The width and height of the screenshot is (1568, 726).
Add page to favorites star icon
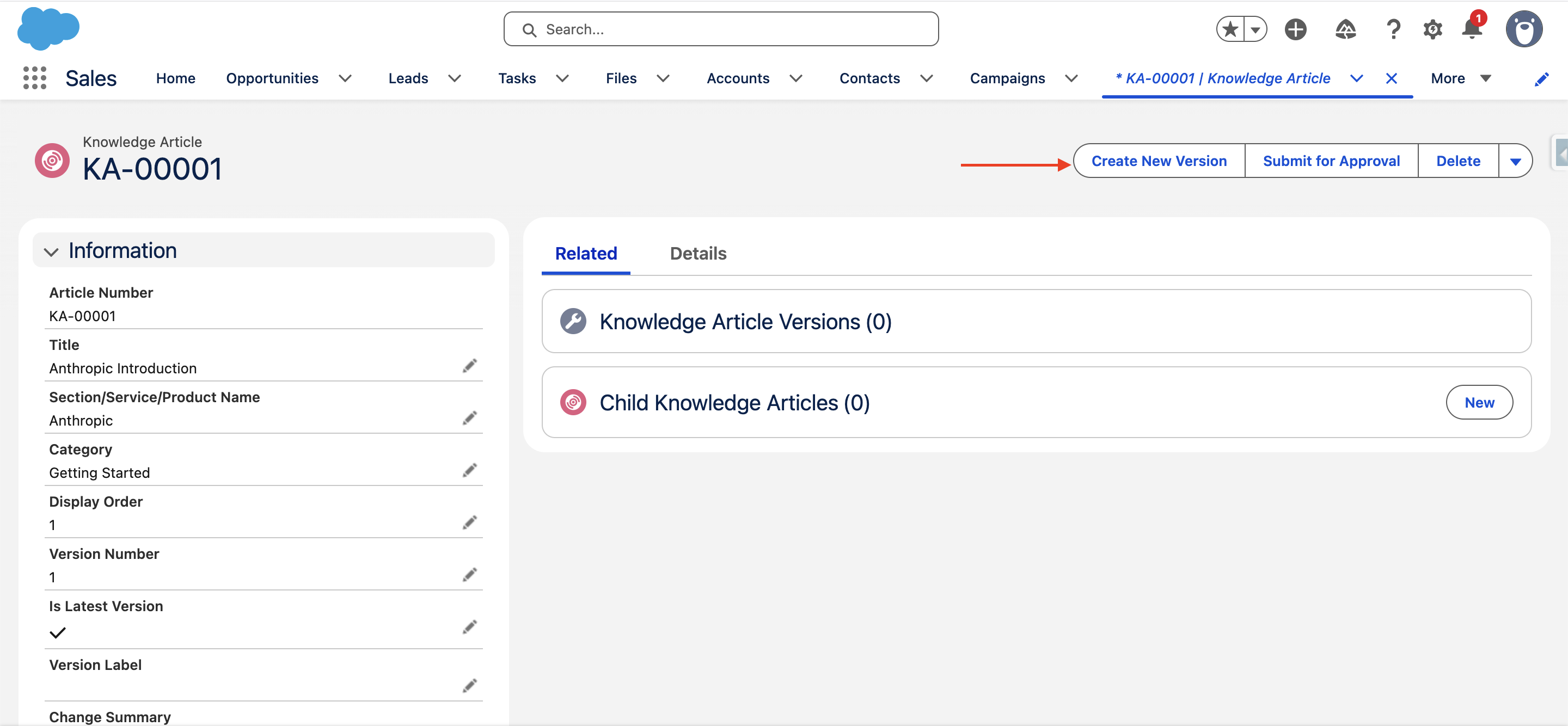click(1230, 29)
